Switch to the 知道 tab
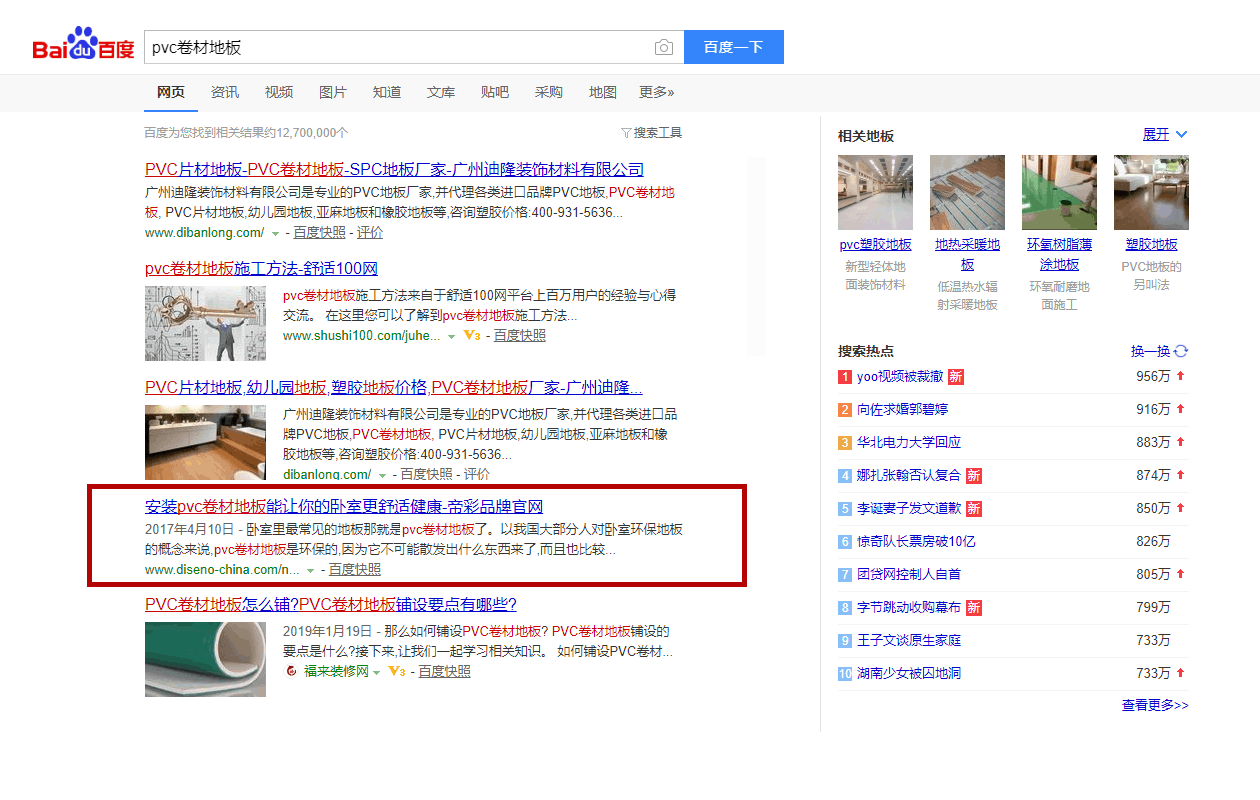Image resolution: width=1260 pixels, height=800 pixels. pyautogui.click(x=387, y=93)
